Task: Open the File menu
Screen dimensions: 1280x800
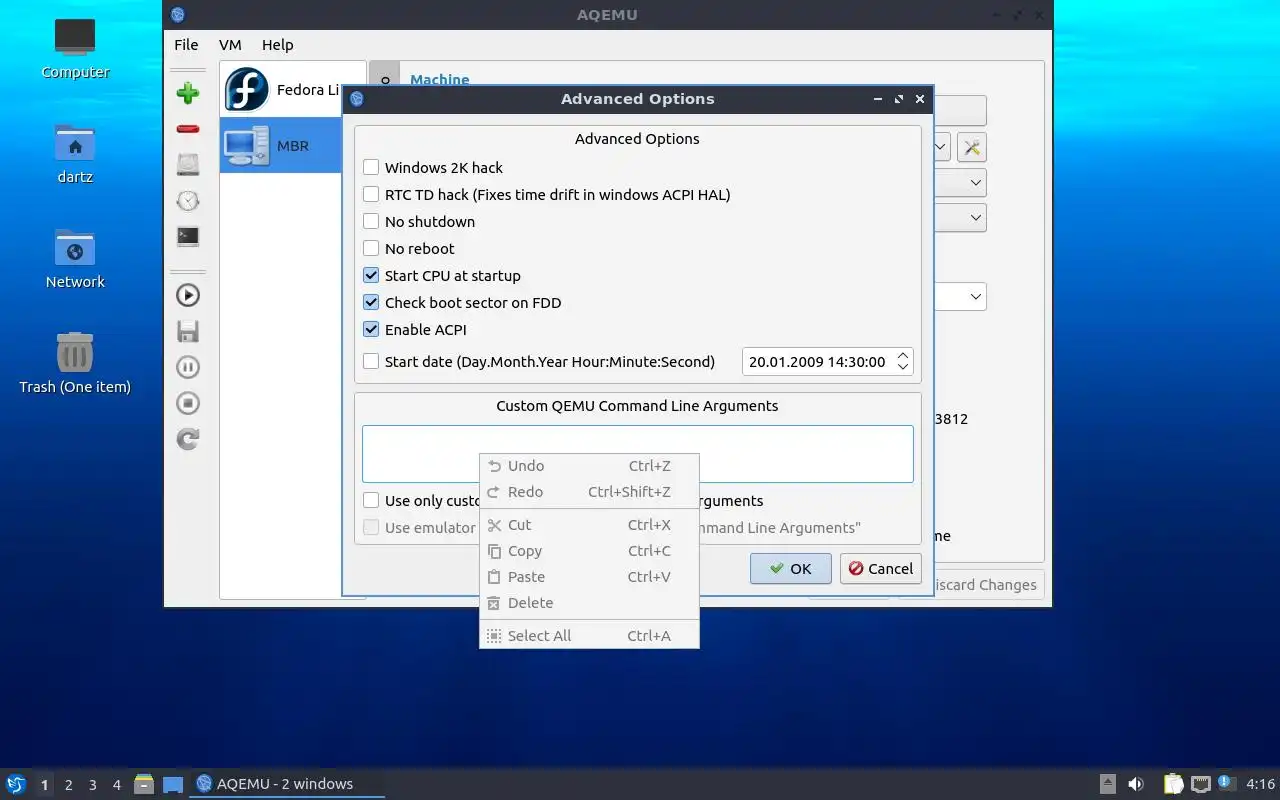Action: pos(186,45)
